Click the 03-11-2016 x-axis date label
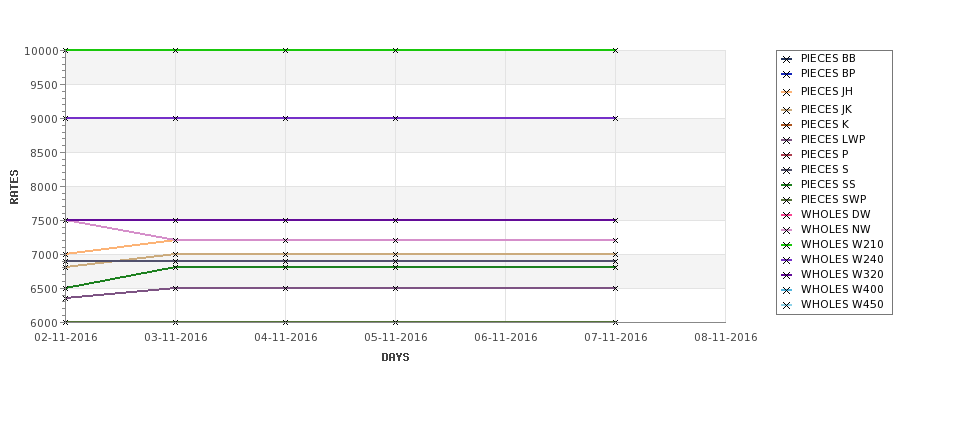975x429 pixels. pyautogui.click(x=176, y=338)
